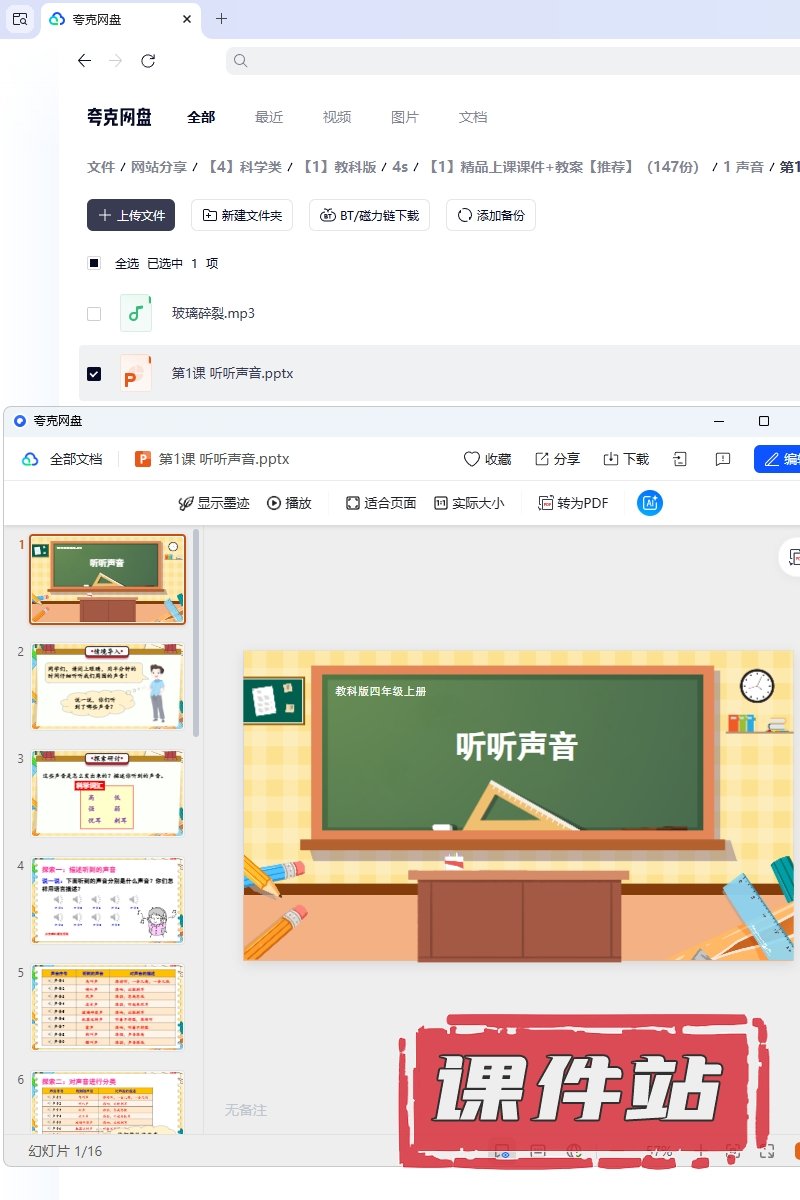Check the box for 玻璃碎裂.mp3

pyautogui.click(x=94, y=313)
